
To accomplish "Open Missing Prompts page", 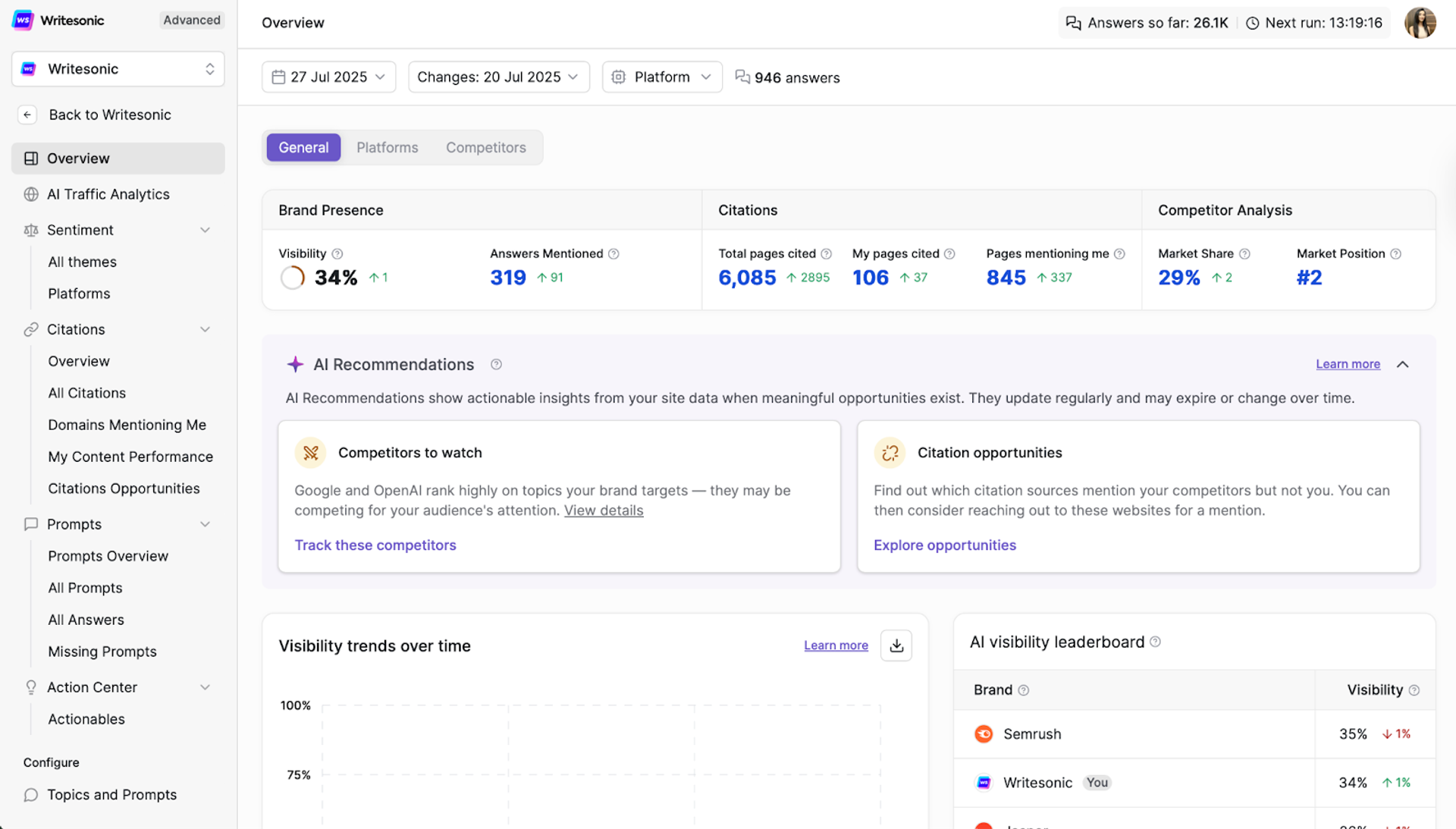I will point(102,652).
